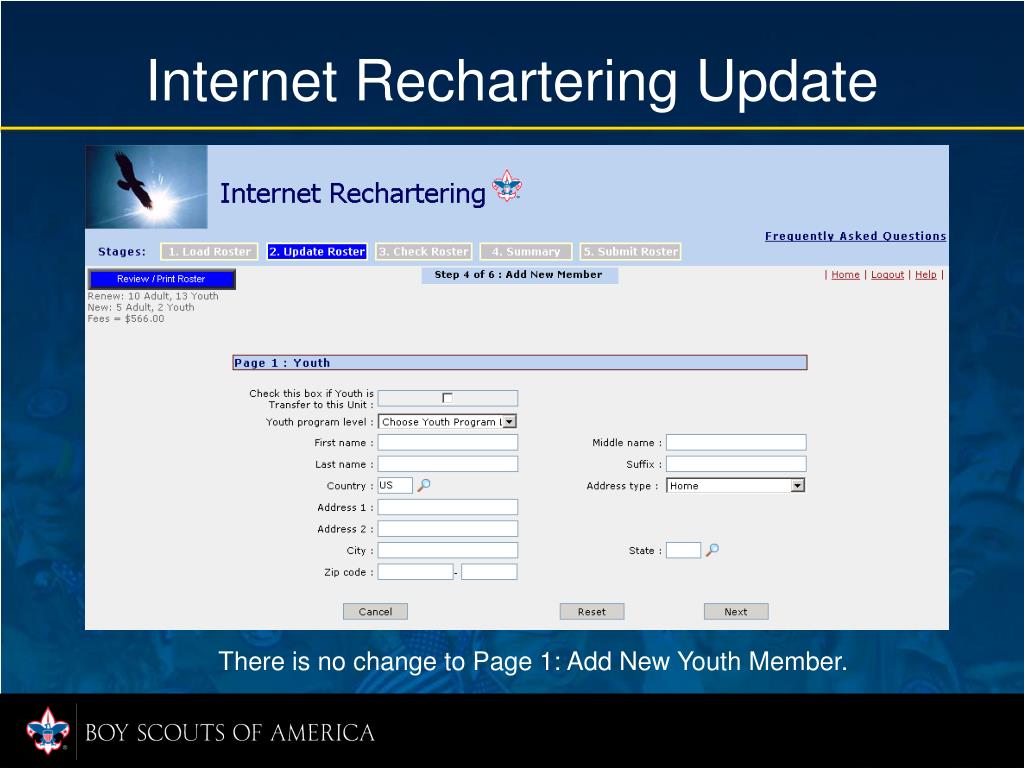The height and width of the screenshot is (768, 1024).
Task: Open the Frequently Asked Questions link
Action: click(x=856, y=236)
